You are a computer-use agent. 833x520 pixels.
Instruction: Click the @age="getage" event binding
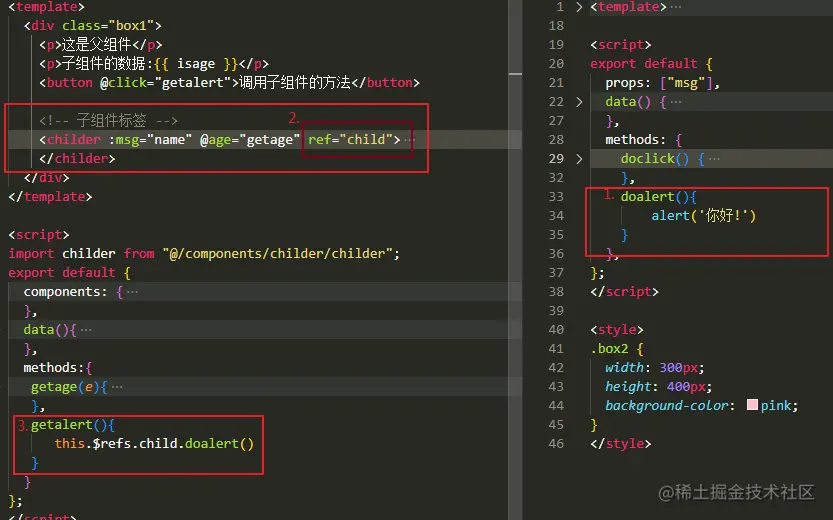point(250,140)
